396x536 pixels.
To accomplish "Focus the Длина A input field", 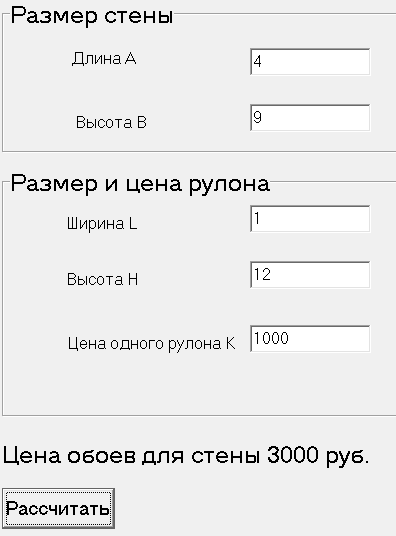I will click(x=310, y=62).
